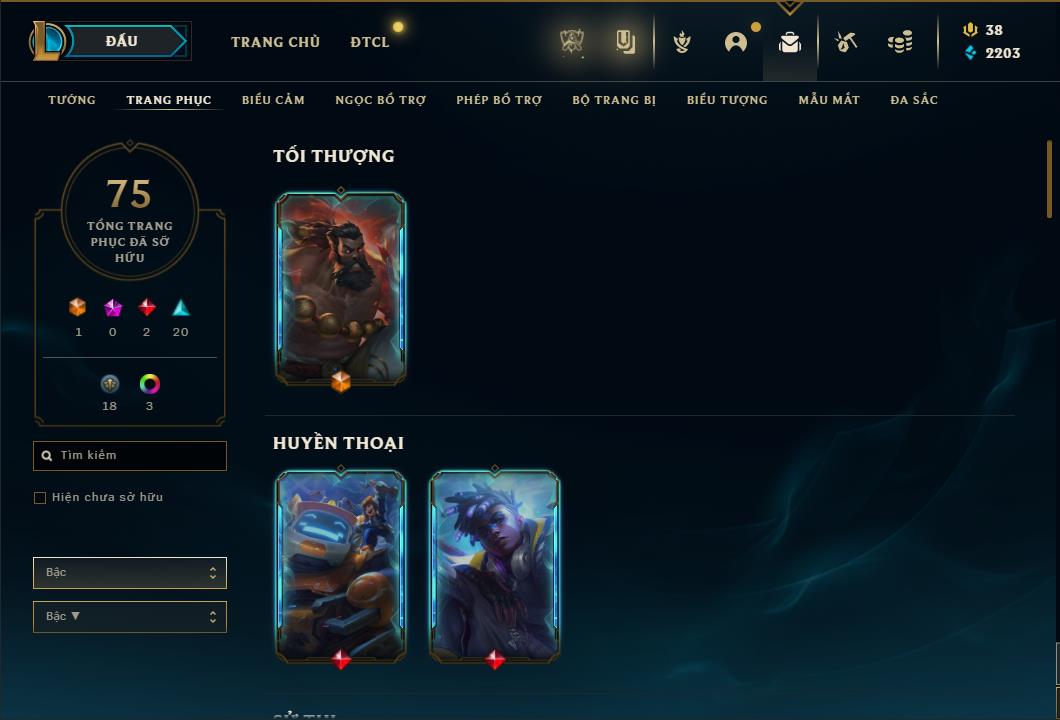Click in the Tìm kiếm search field
This screenshot has height=720, width=1060.
click(x=130, y=456)
